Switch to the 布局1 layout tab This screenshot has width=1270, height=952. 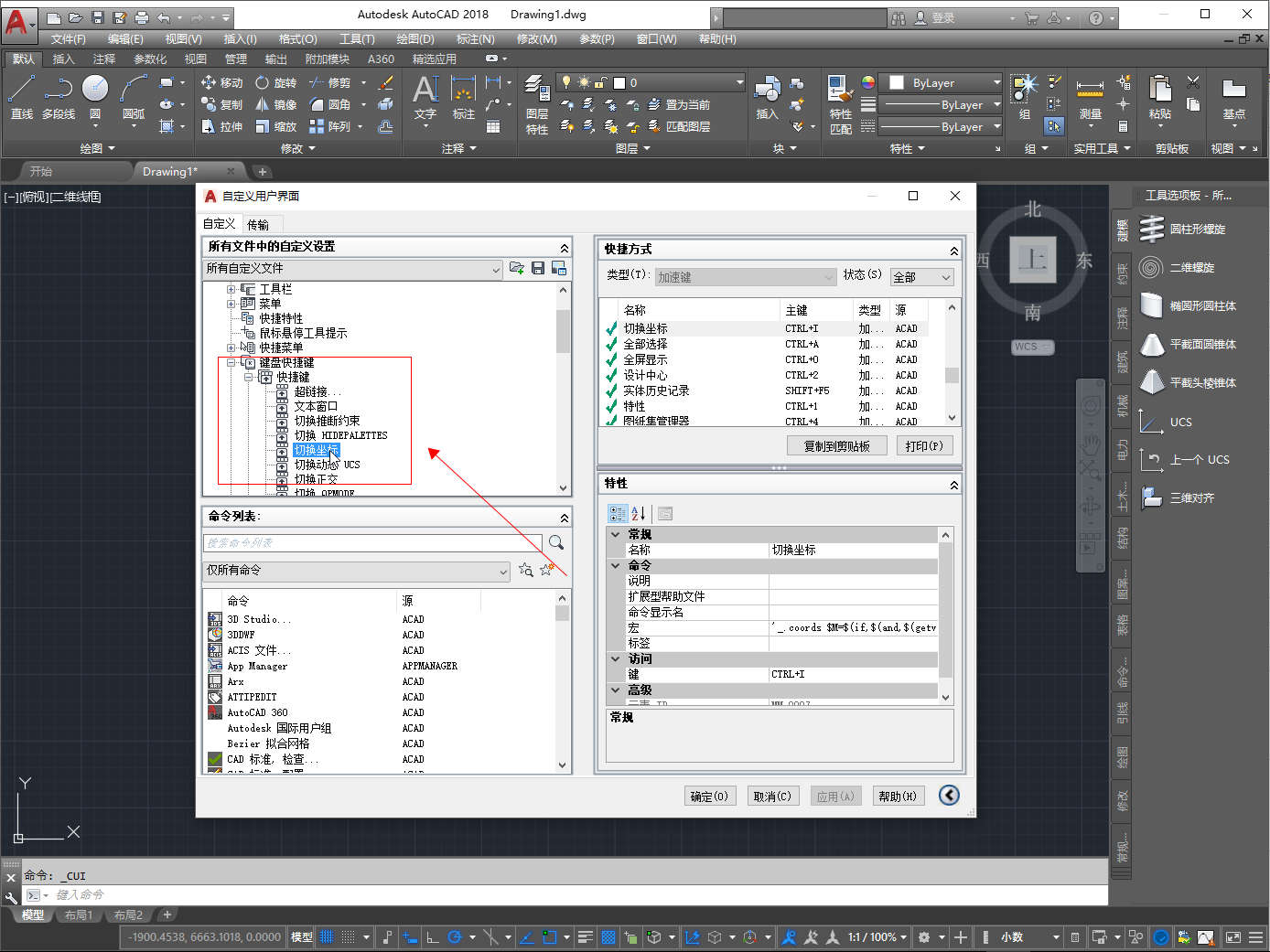click(79, 915)
